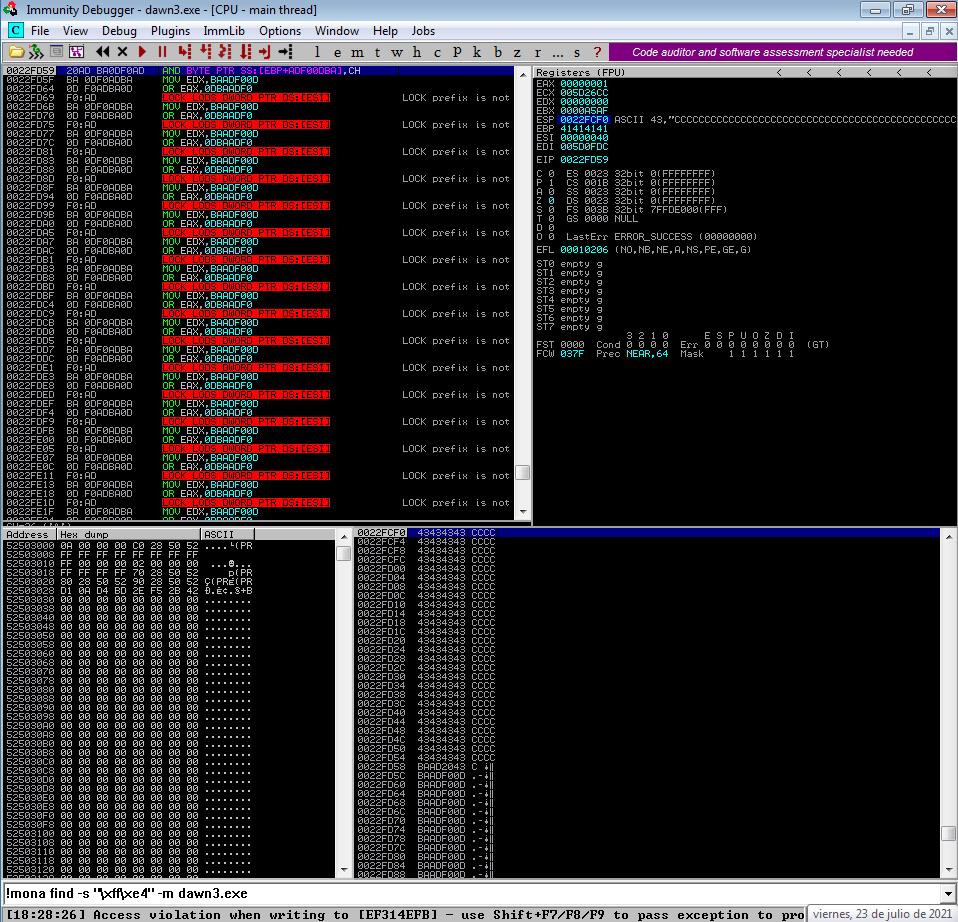This screenshot has width=958, height=922.
Task: Open the command history dropdown arrow
Action: point(949,893)
